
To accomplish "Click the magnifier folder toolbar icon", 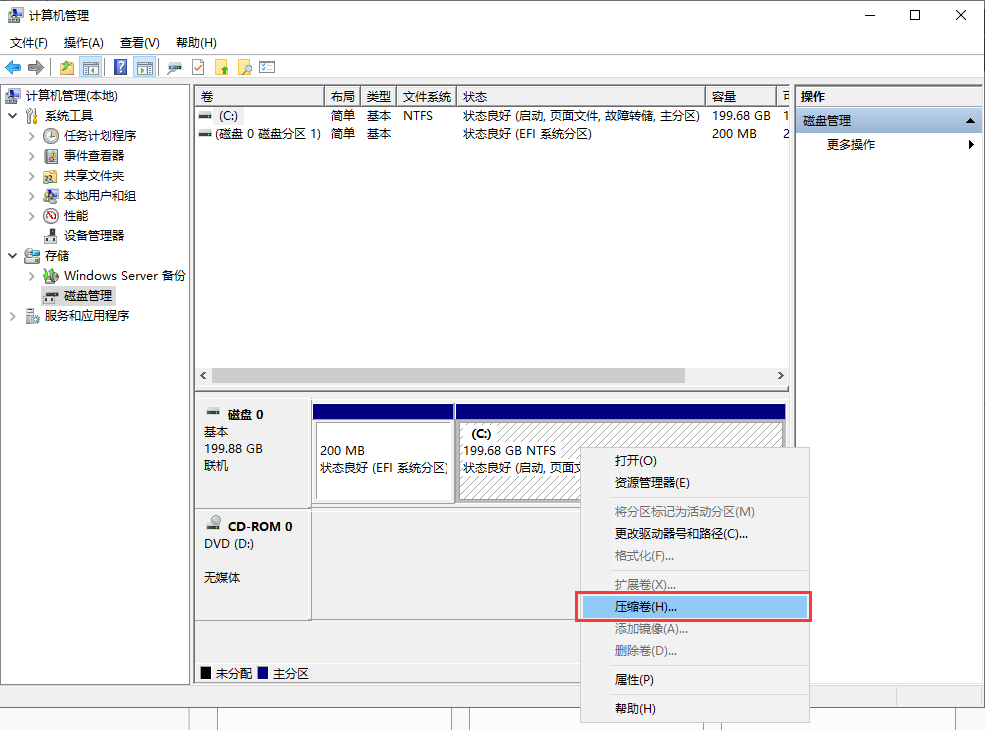I will tap(244, 67).
